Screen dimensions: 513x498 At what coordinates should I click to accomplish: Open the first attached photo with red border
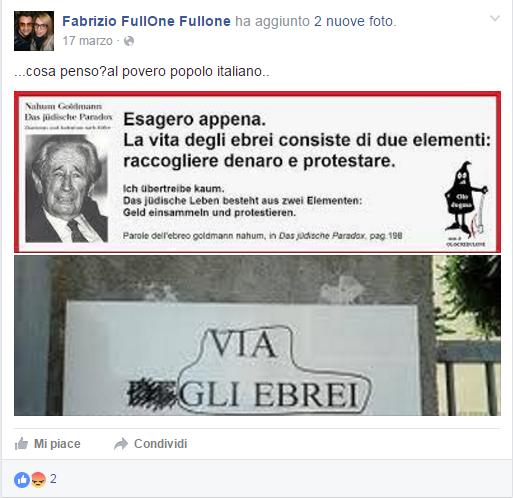point(257,172)
